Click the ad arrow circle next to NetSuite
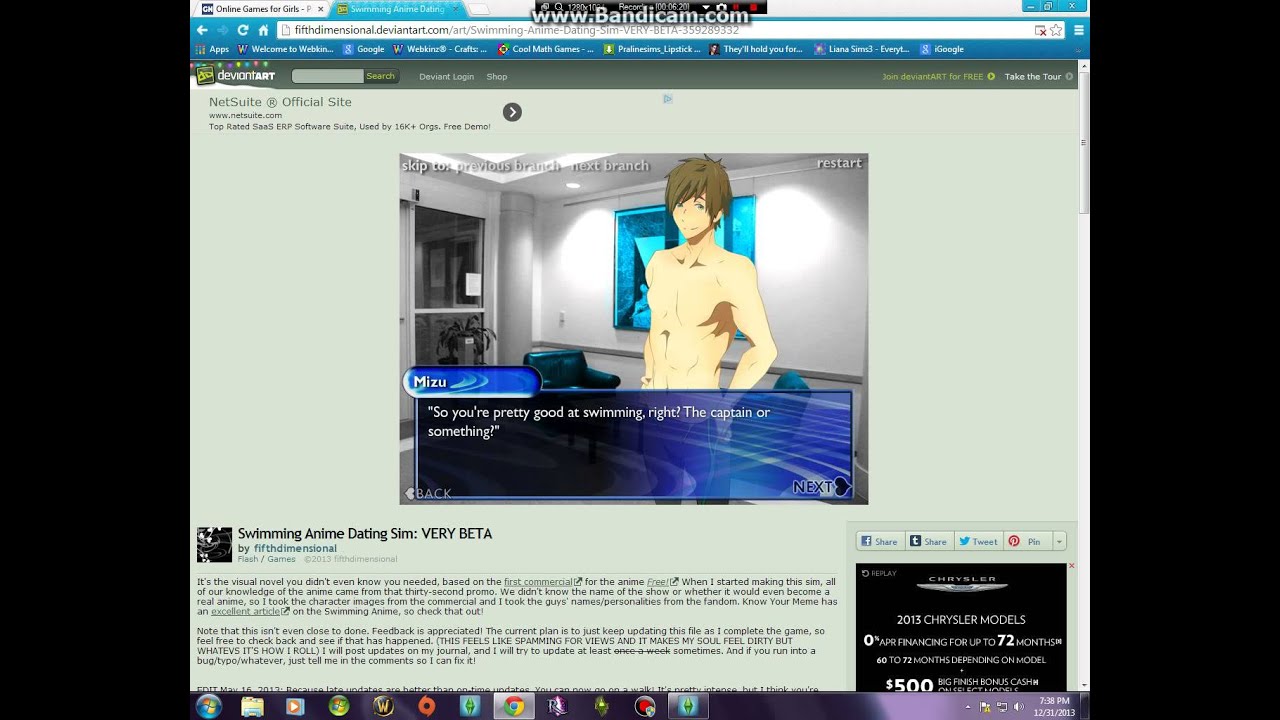The width and height of the screenshot is (1280, 720). [512, 112]
